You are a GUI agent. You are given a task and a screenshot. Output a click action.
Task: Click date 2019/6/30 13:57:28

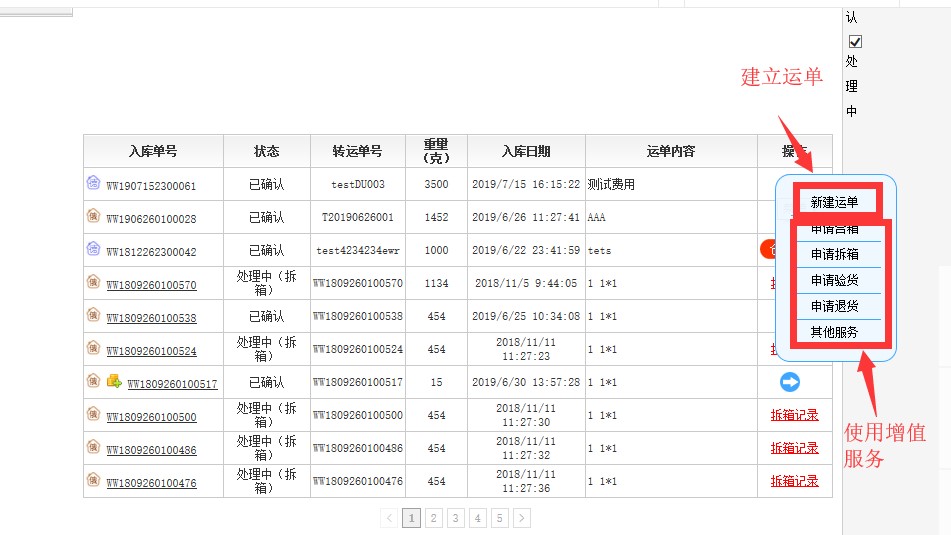[526, 382]
